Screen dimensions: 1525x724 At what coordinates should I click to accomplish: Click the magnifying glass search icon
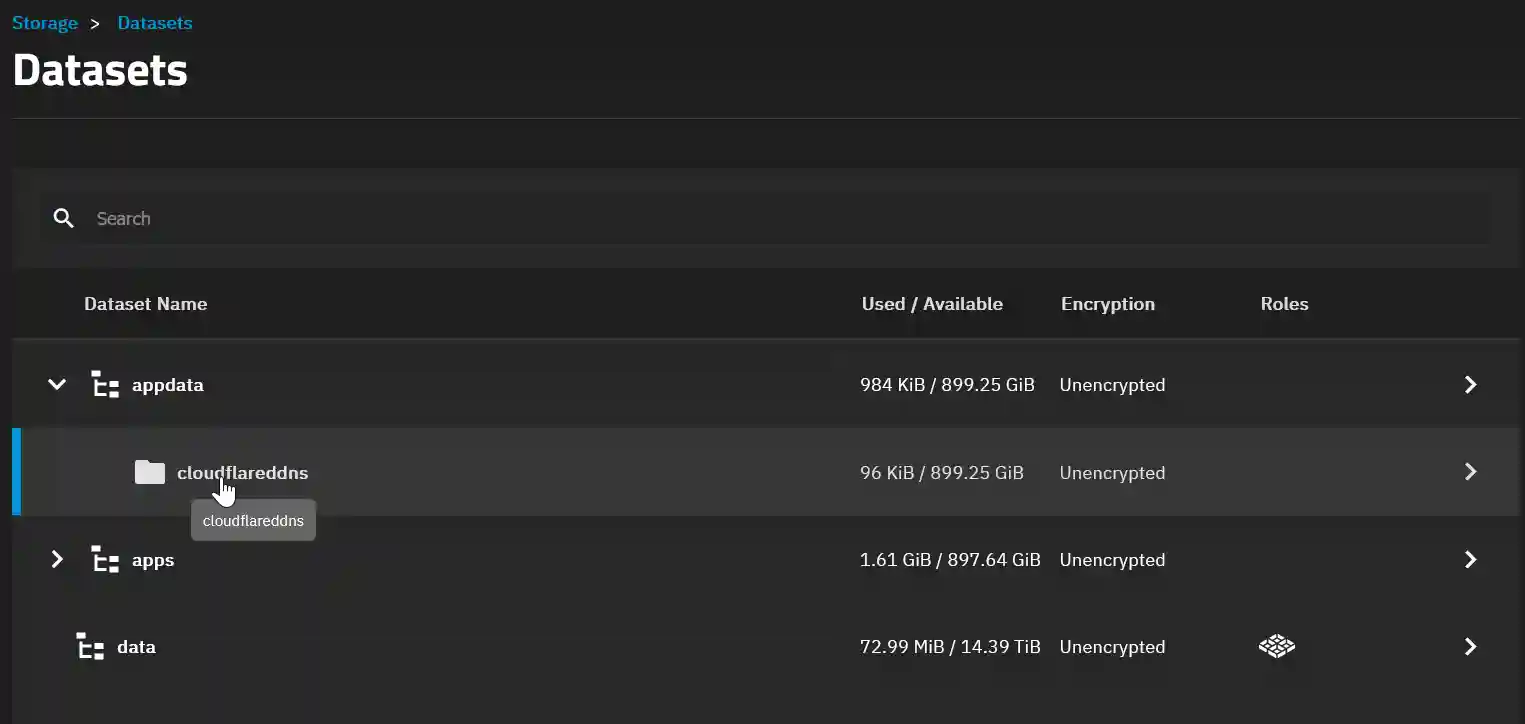pos(63,217)
